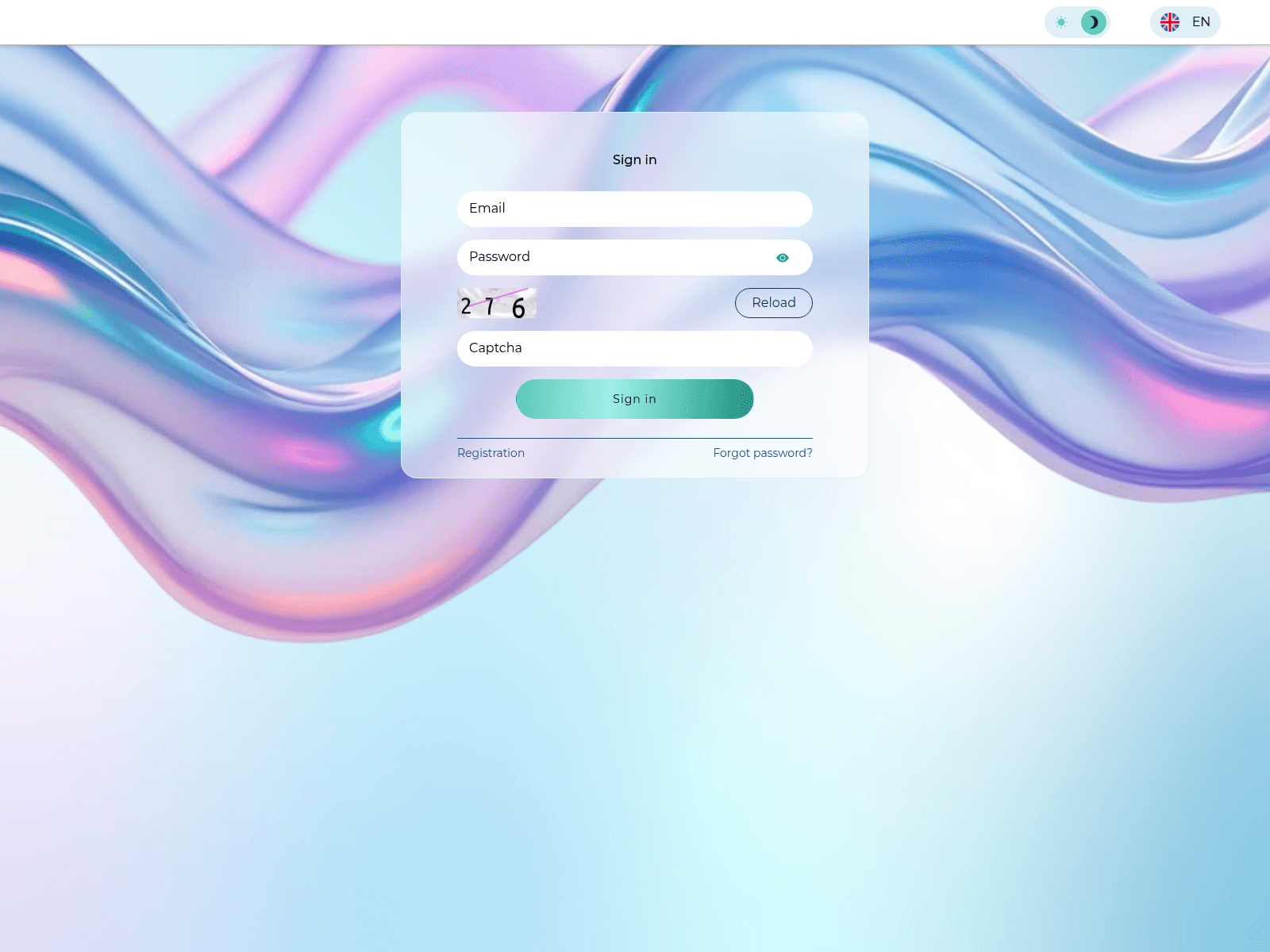Select the language switcher pill control

point(1184,22)
